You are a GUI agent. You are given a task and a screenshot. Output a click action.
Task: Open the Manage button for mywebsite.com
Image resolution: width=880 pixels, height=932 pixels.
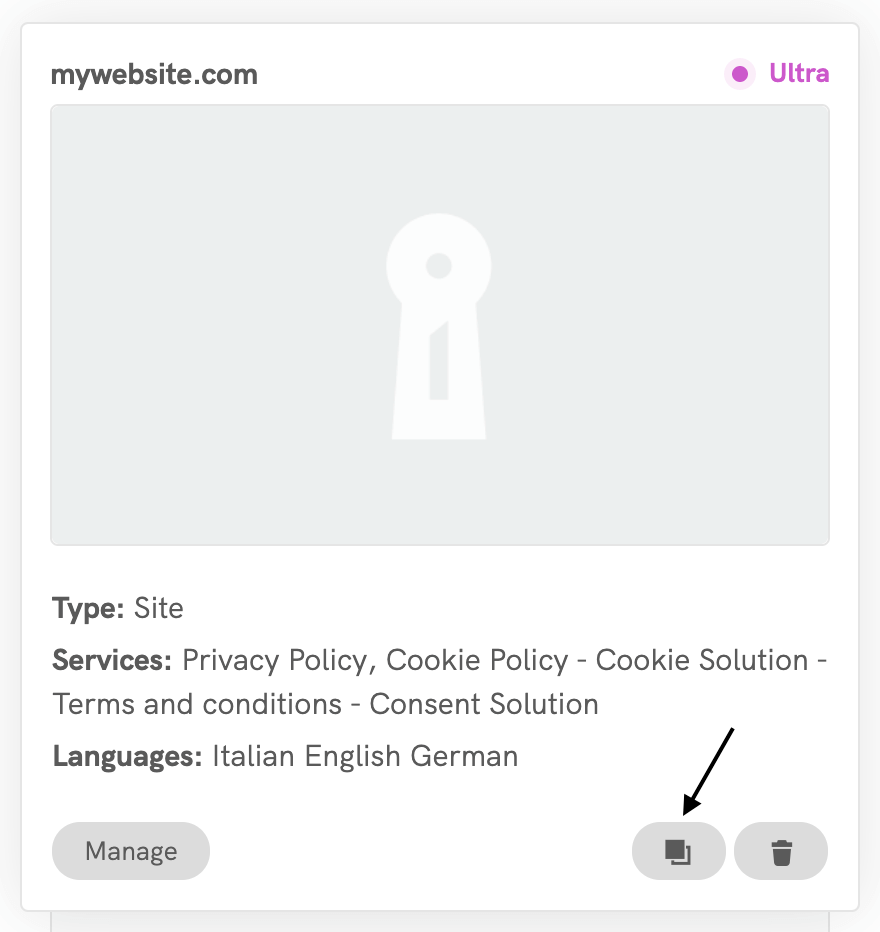pyautogui.click(x=131, y=852)
